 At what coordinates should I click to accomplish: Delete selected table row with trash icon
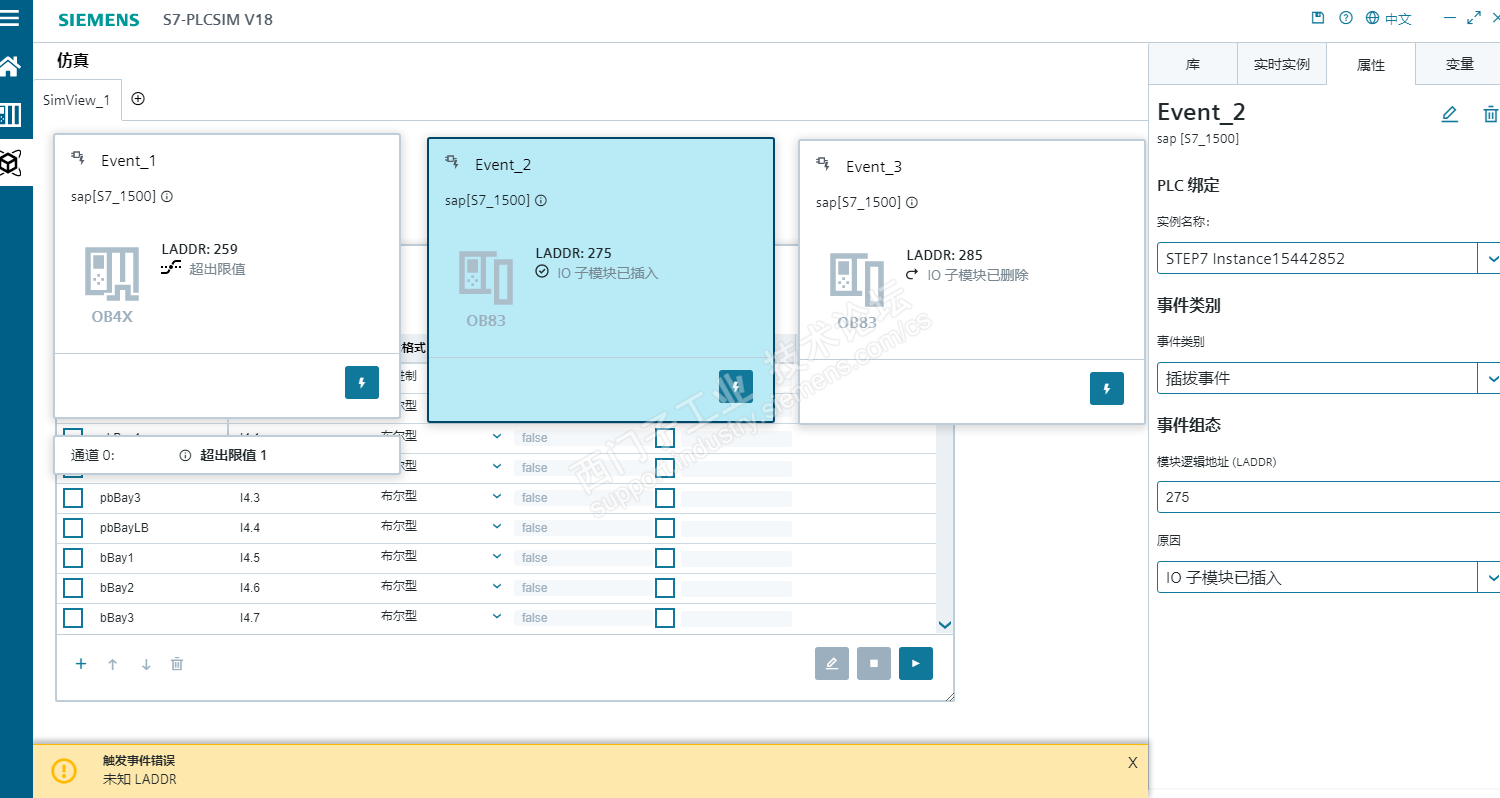coord(177,664)
